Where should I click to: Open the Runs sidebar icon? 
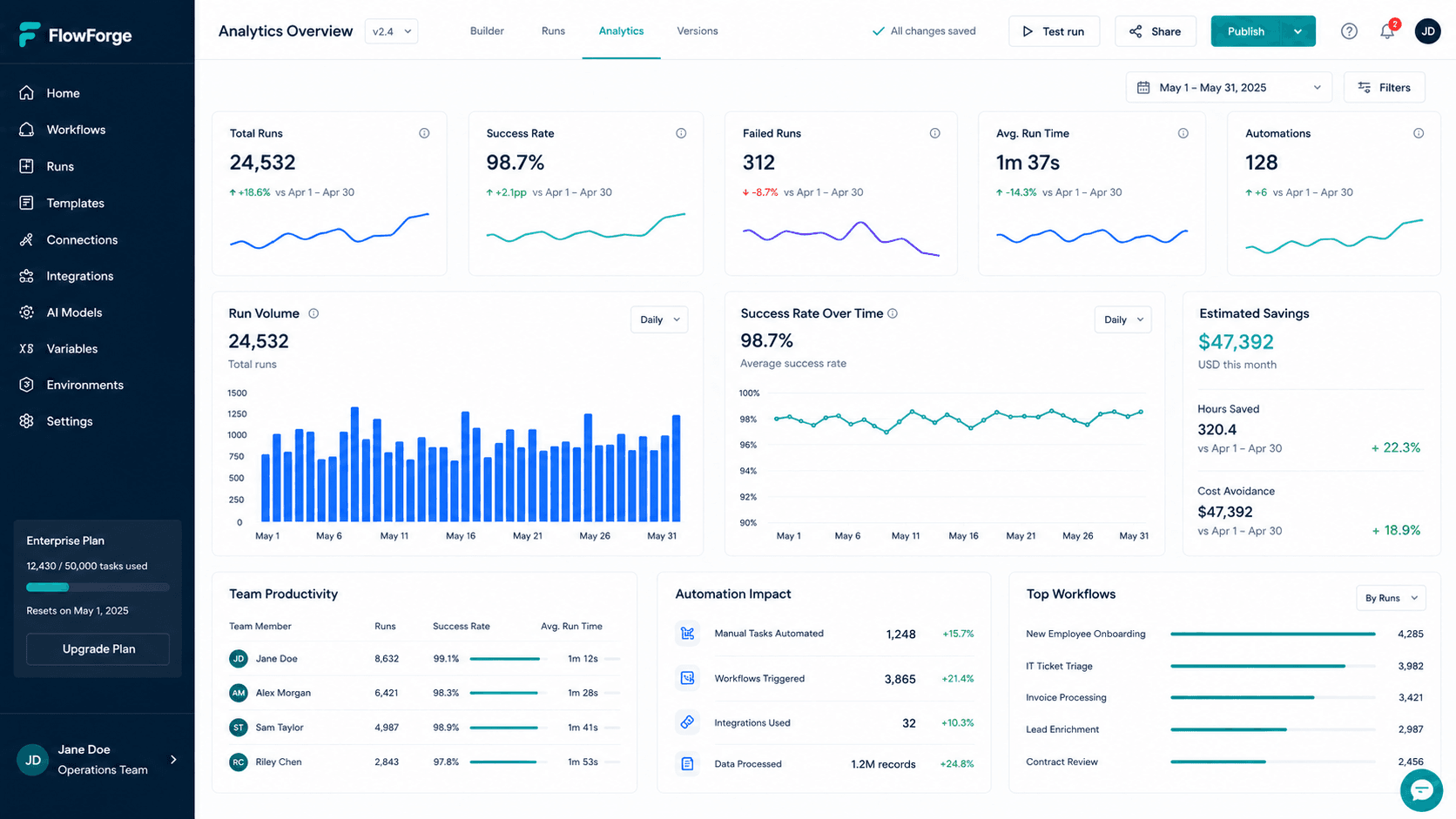point(27,166)
